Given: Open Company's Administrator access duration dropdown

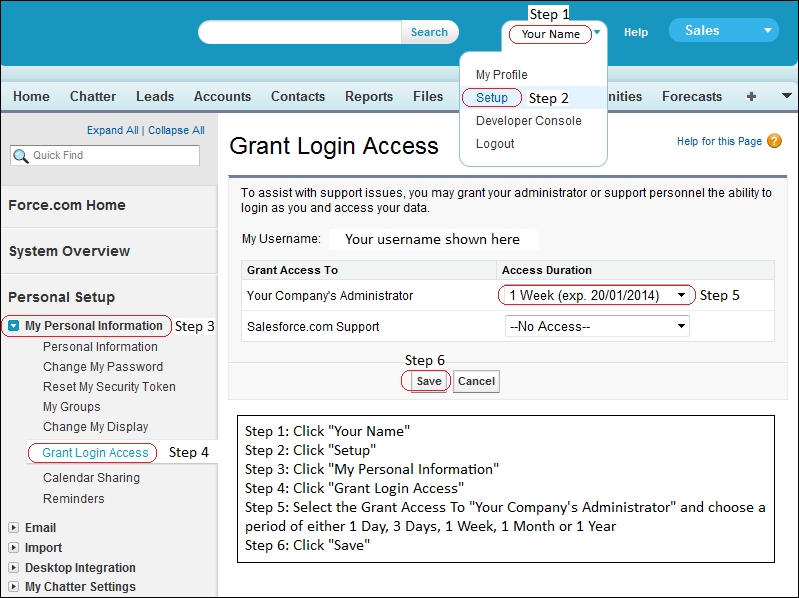Looking at the screenshot, I should (597, 295).
